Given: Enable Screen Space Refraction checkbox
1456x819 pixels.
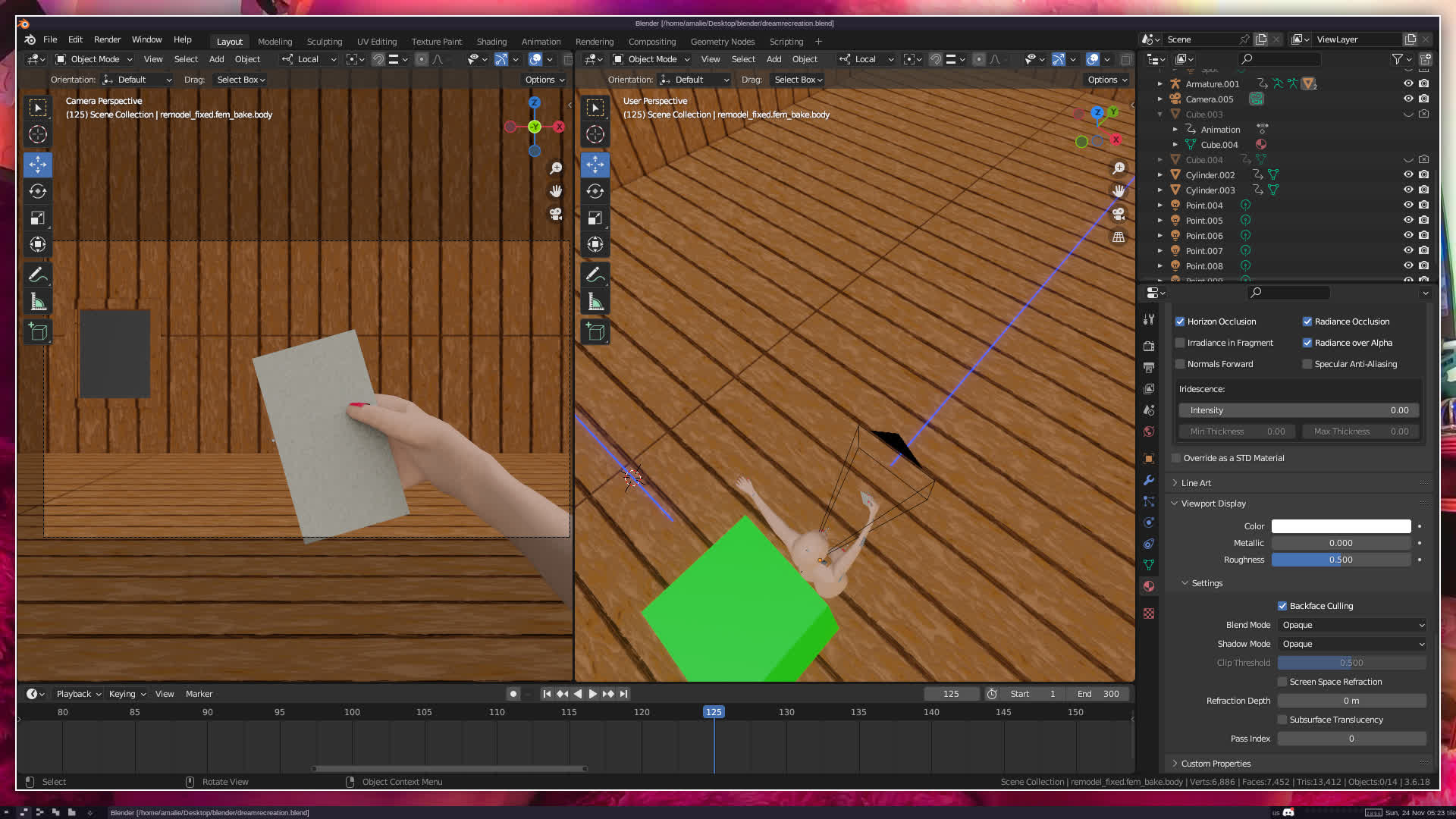Looking at the screenshot, I should (1282, 682).
